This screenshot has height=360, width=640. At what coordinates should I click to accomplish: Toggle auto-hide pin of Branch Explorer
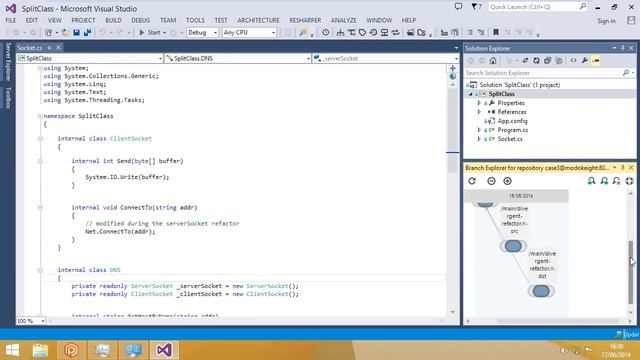click(623, 168)
